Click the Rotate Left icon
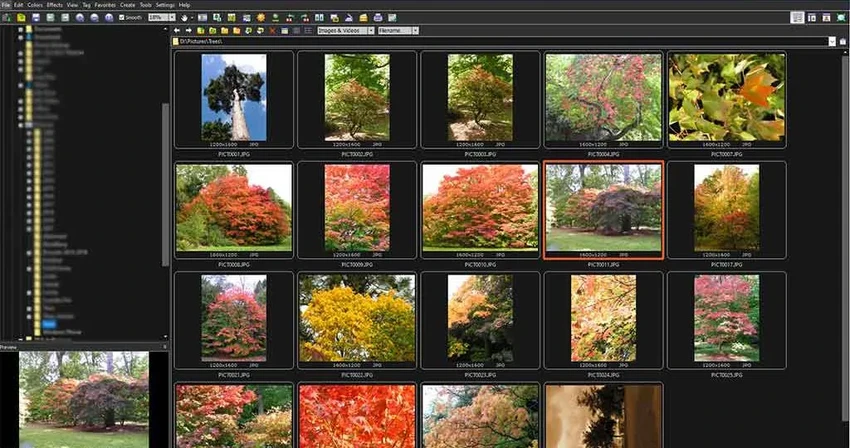The width and height of the screenshot is (850, 448). click(289, 17)
